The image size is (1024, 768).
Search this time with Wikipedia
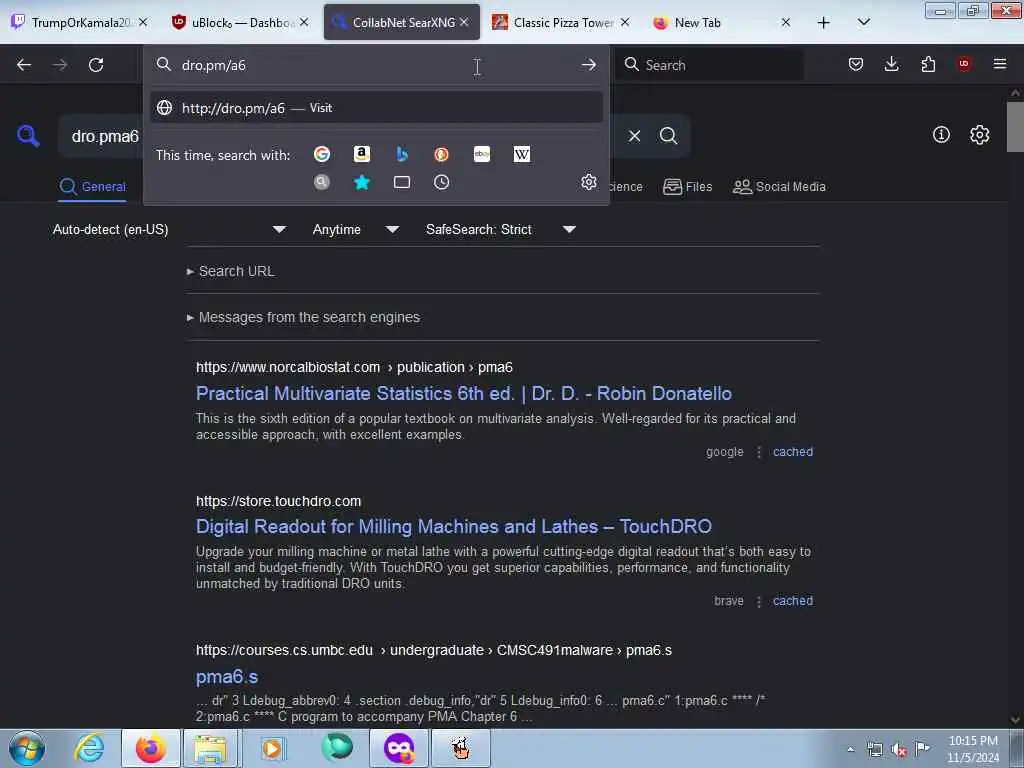coord(522,154)
